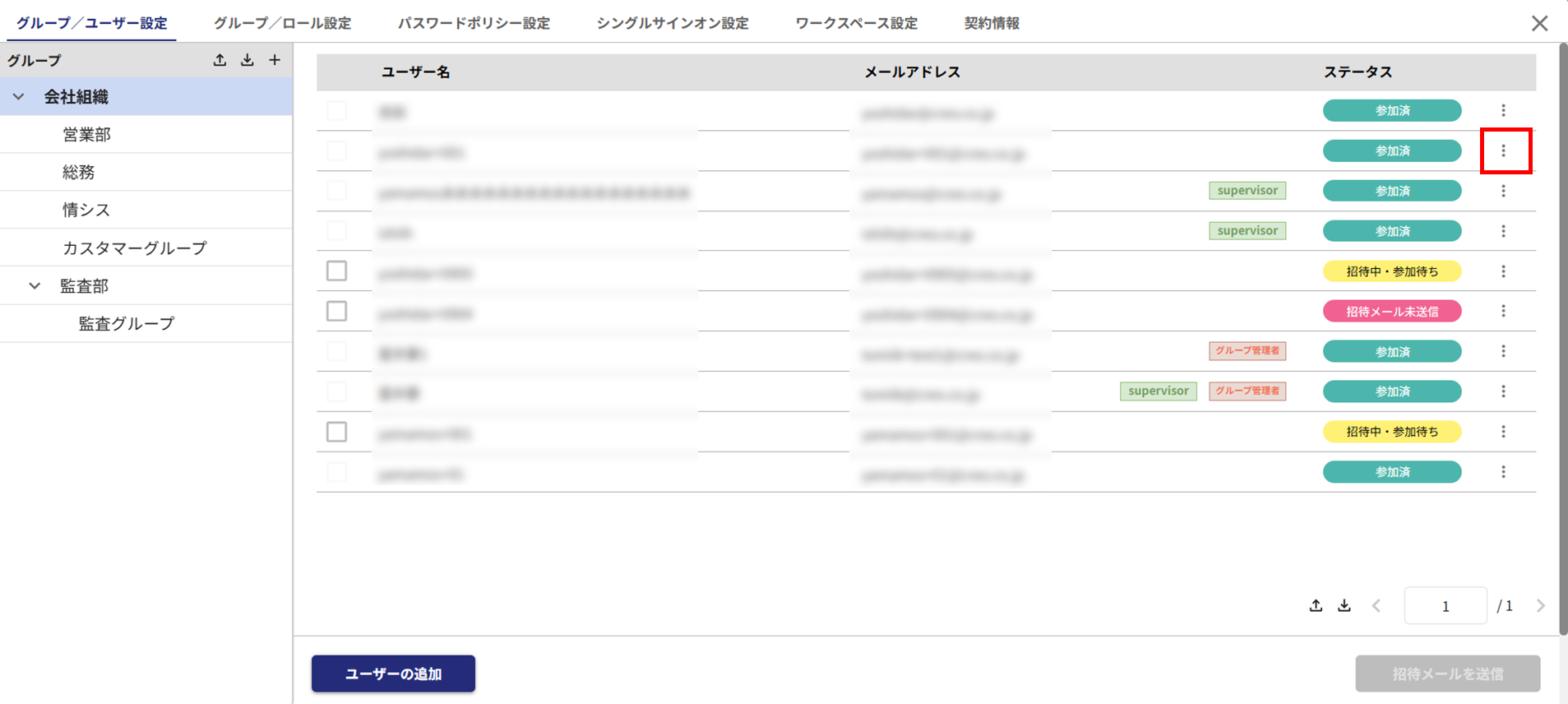Open the パスワードポリシー設定 tab
This screenshot has height=704, width=1568.
[474, 23]
